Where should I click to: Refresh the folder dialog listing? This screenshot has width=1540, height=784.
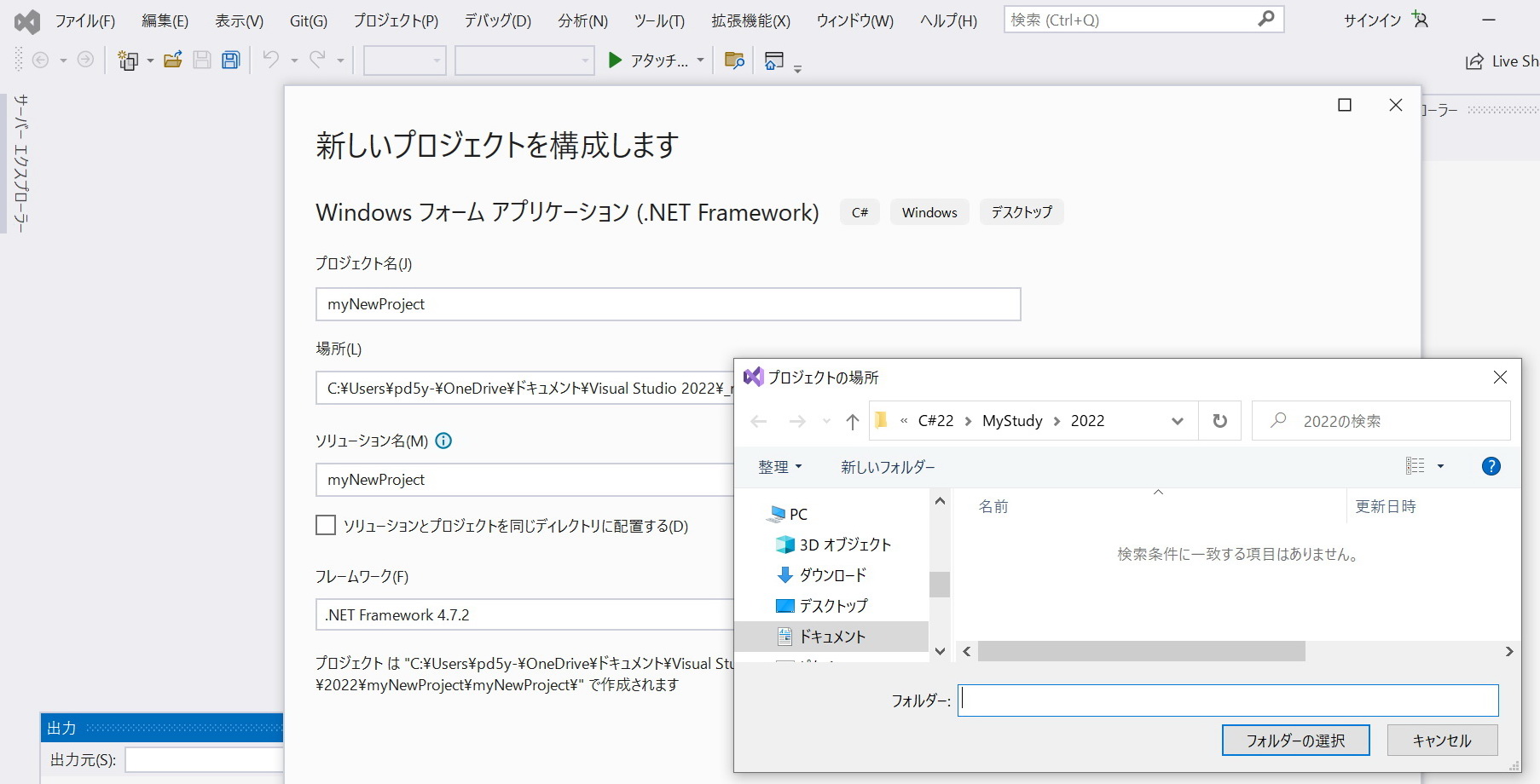1220,421
